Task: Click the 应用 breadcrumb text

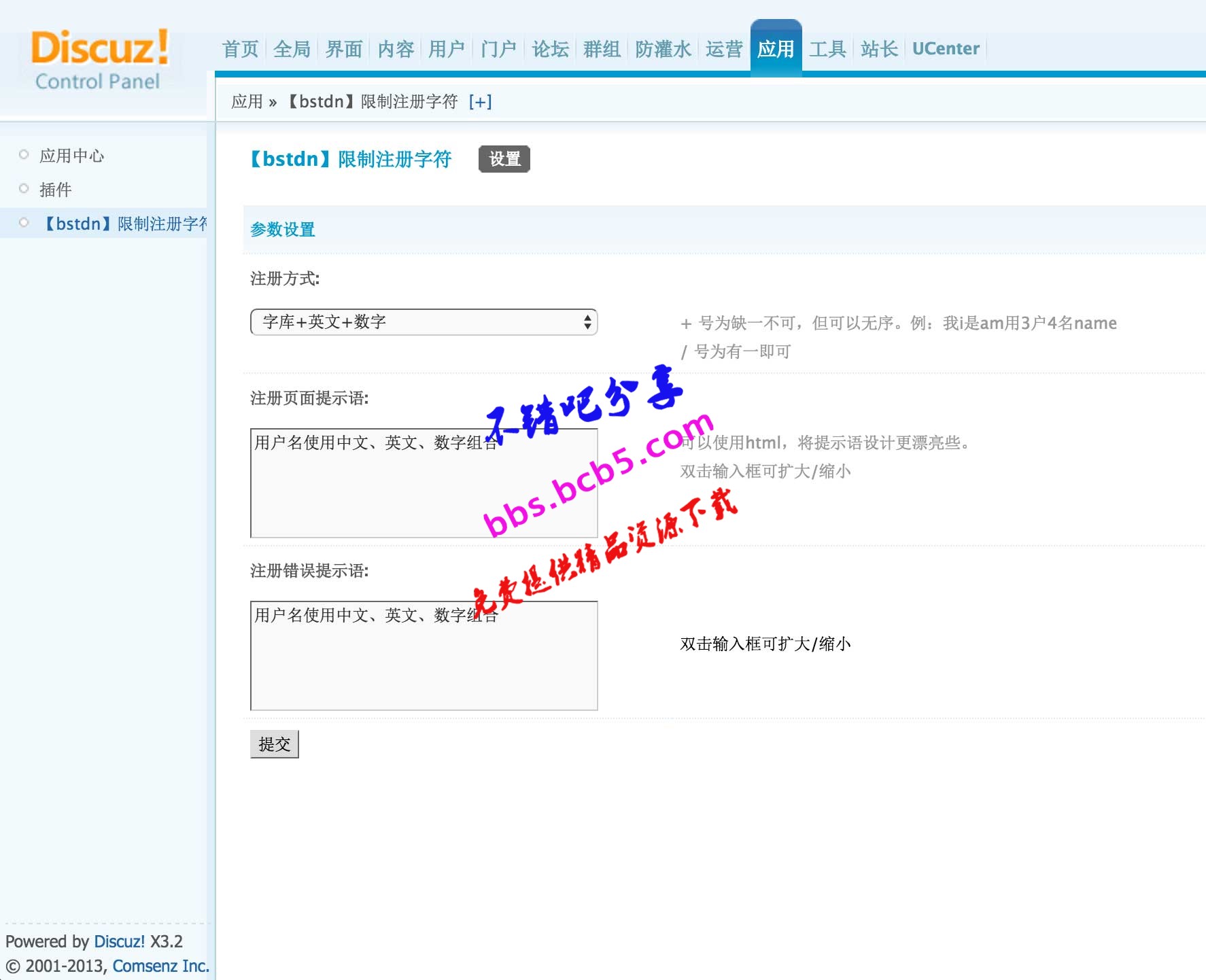Action: pos(247,102)
